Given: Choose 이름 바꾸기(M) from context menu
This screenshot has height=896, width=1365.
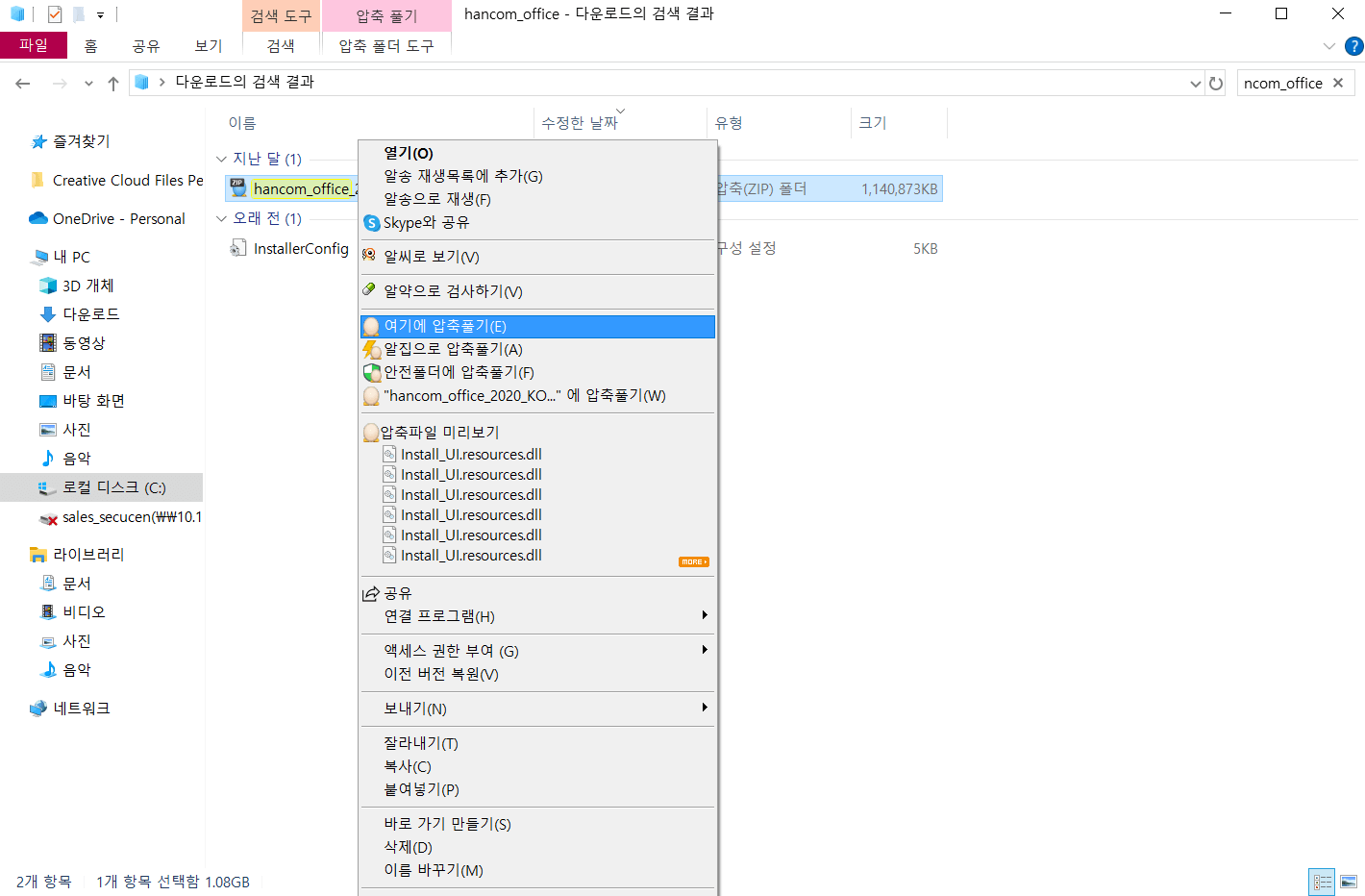Looking at the screenshot, I should [537, 870].
